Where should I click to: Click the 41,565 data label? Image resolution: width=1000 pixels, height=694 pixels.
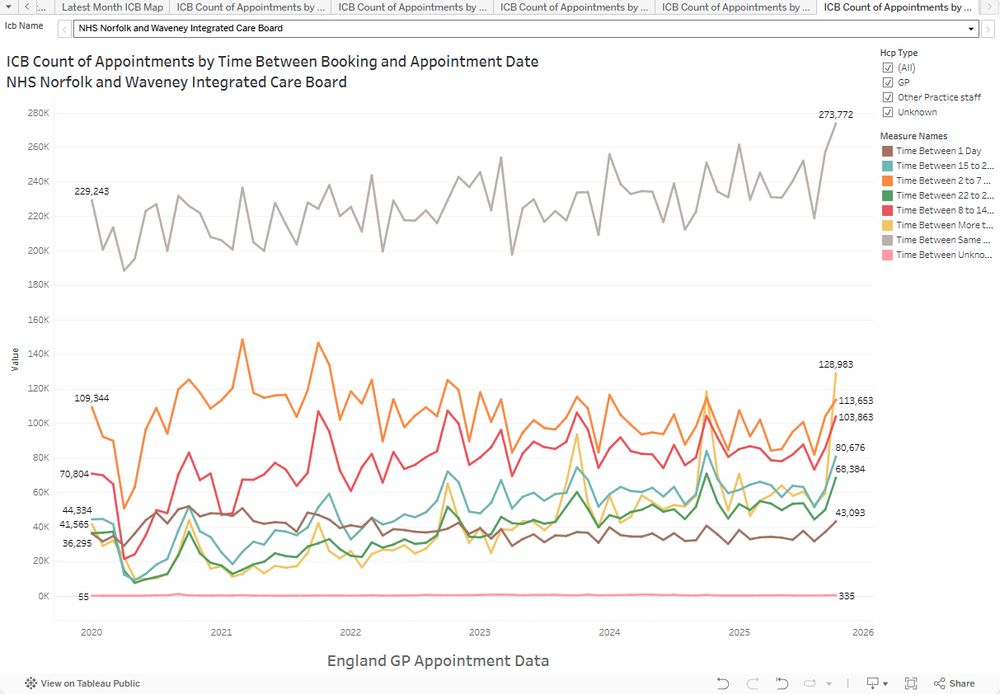[x=74, y=524]
